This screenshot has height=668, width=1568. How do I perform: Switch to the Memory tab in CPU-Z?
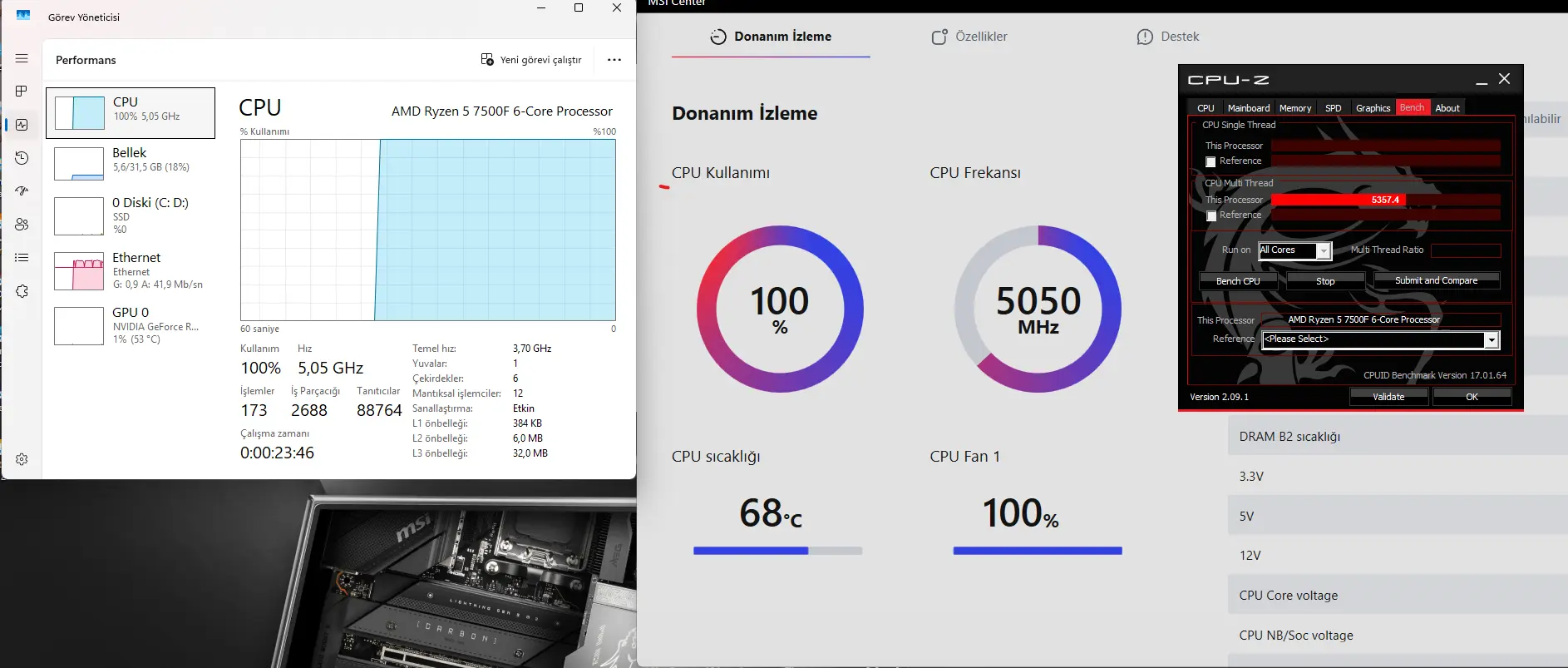click(x=1294, y=108)
